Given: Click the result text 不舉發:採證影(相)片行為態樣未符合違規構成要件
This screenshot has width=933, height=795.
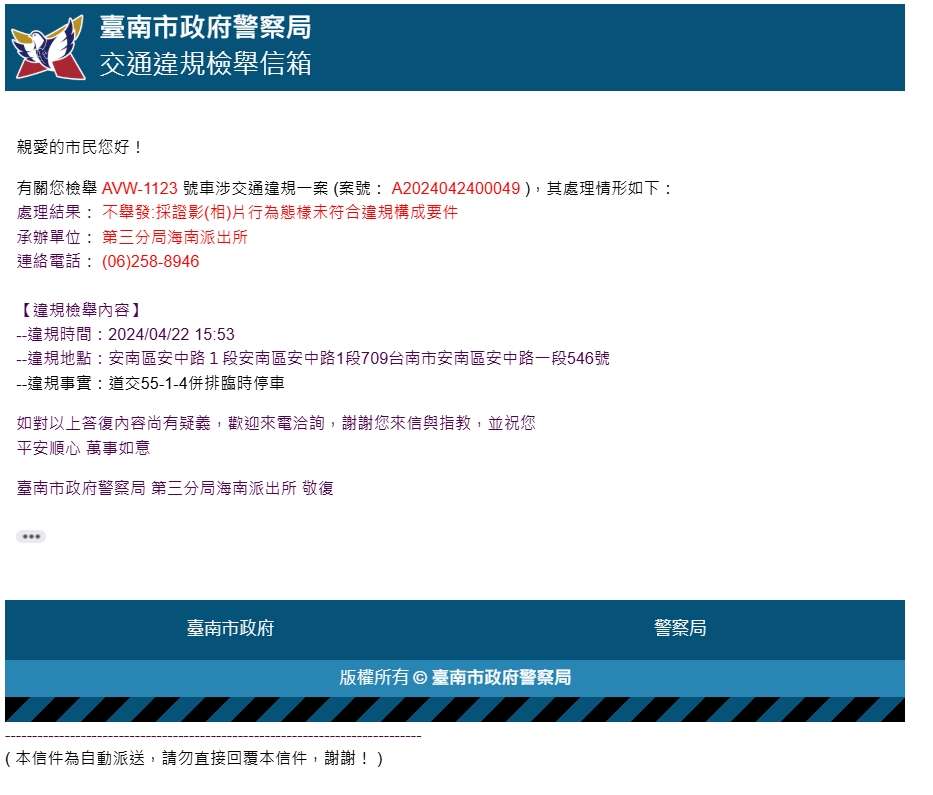Looking at the screenshot, I should (280, 212).
